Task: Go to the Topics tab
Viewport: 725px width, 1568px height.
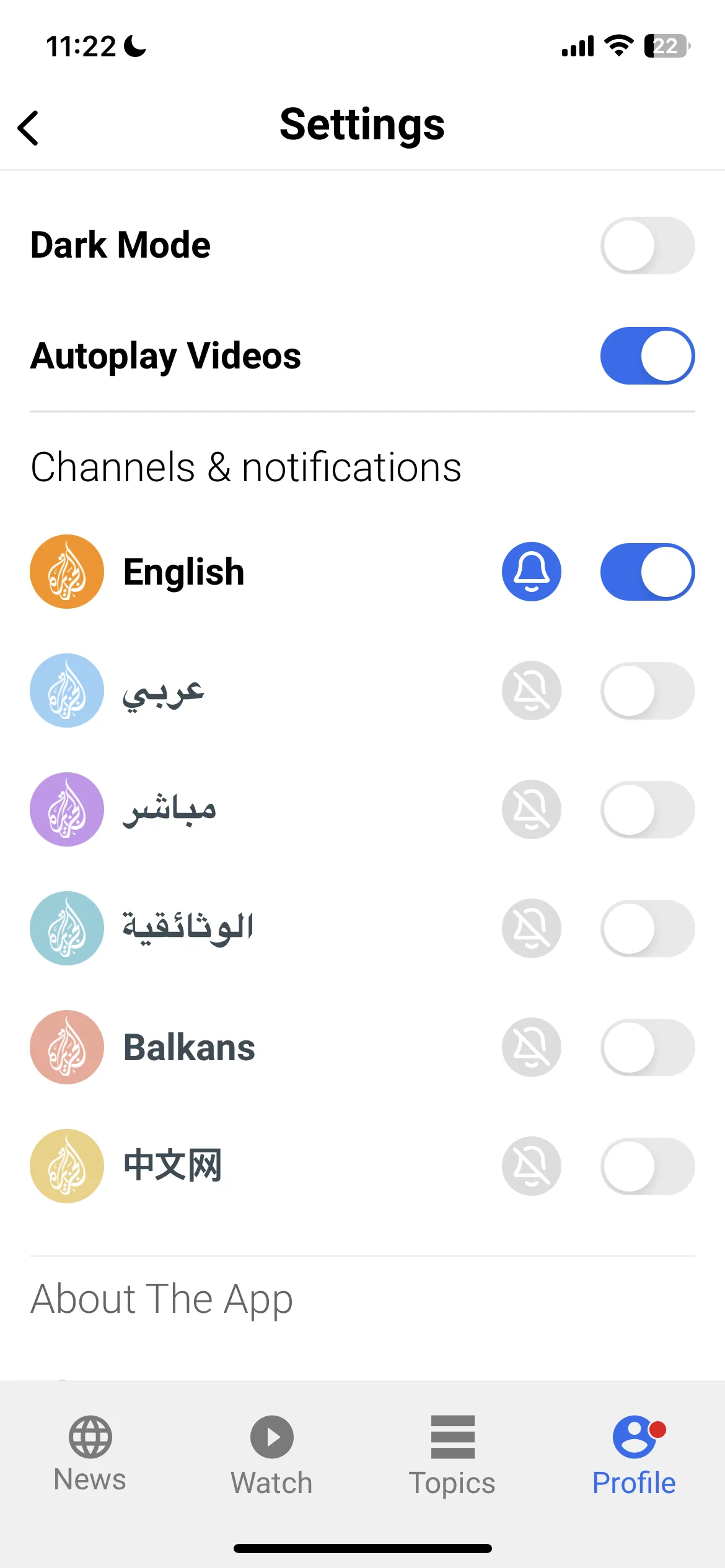Action: (452, 1456)
